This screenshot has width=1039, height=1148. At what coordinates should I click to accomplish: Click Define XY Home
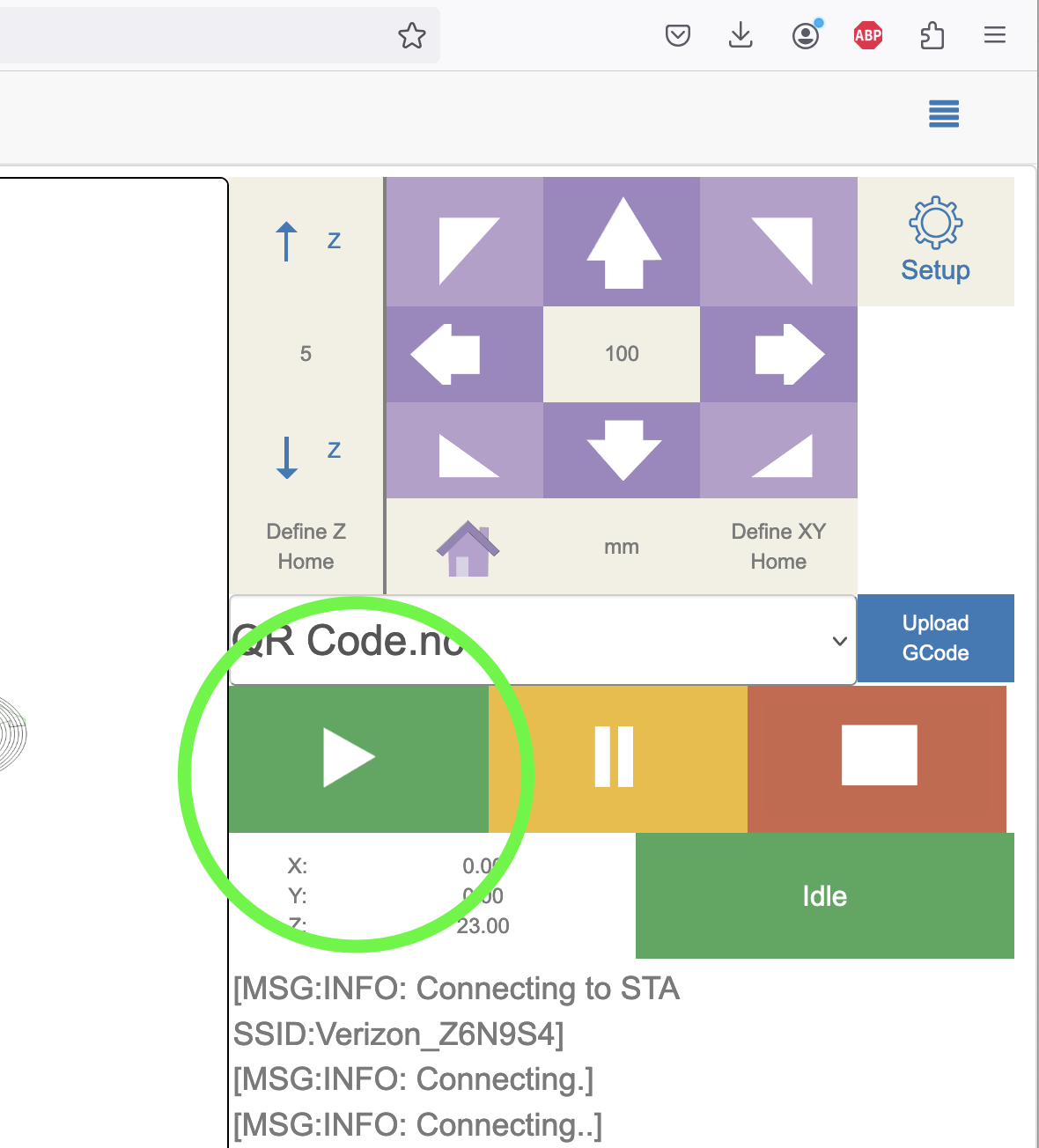pos(778,547)
